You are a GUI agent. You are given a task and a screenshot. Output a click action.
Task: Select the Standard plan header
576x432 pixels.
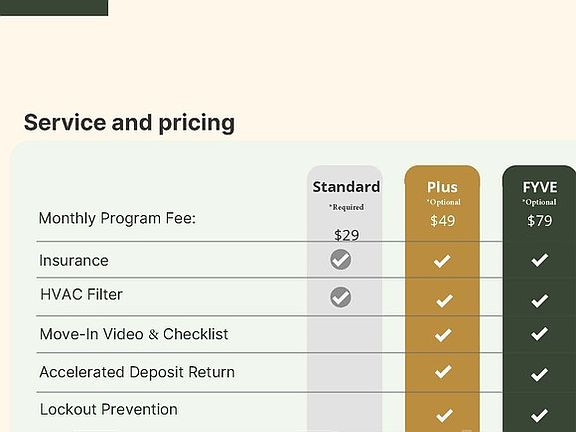(x=346, y=187)
